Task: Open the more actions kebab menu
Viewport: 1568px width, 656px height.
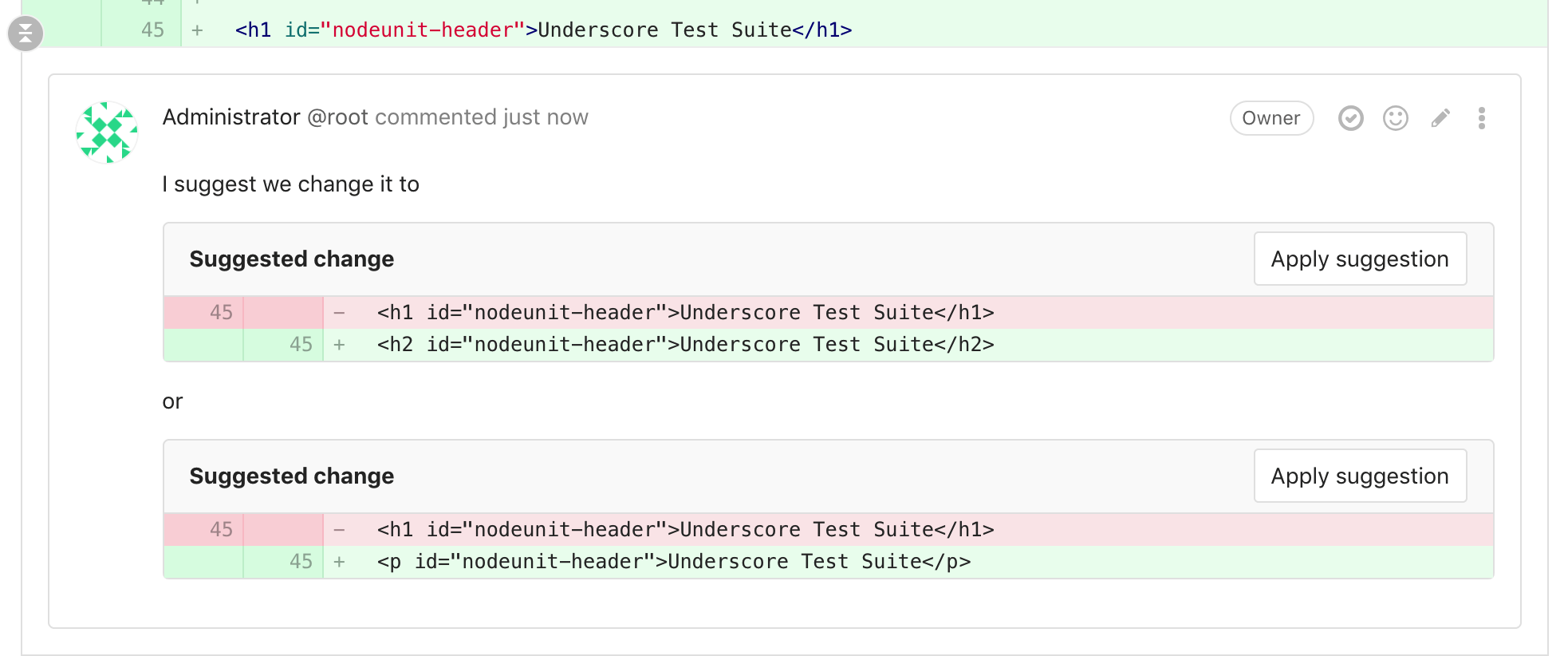Action: pos(1481,118)
